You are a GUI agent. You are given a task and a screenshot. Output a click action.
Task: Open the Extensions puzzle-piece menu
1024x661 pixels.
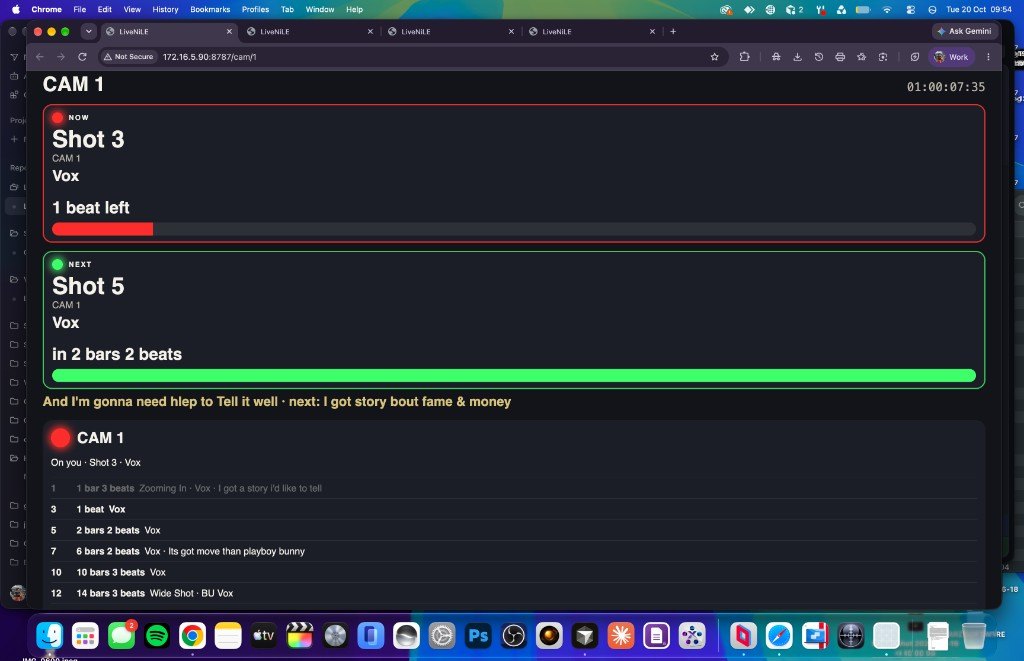(x=744, y=57)
